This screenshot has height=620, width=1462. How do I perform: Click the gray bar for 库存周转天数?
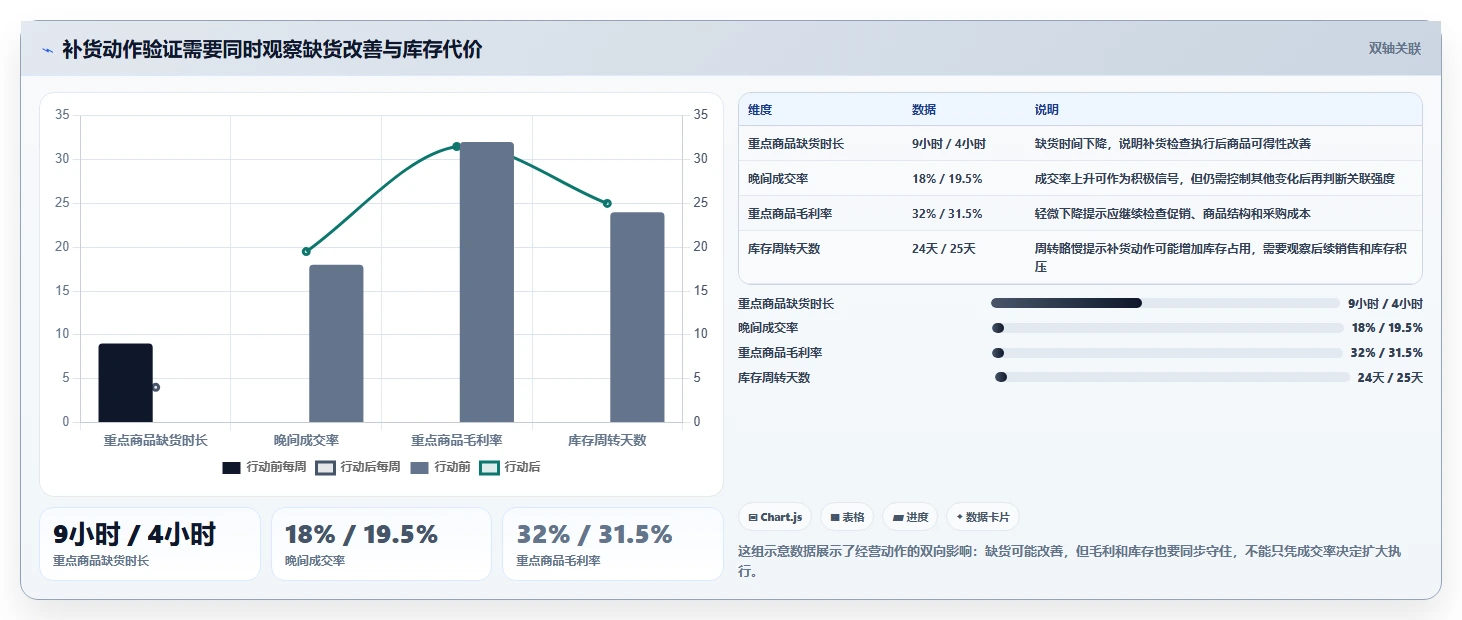637,317
